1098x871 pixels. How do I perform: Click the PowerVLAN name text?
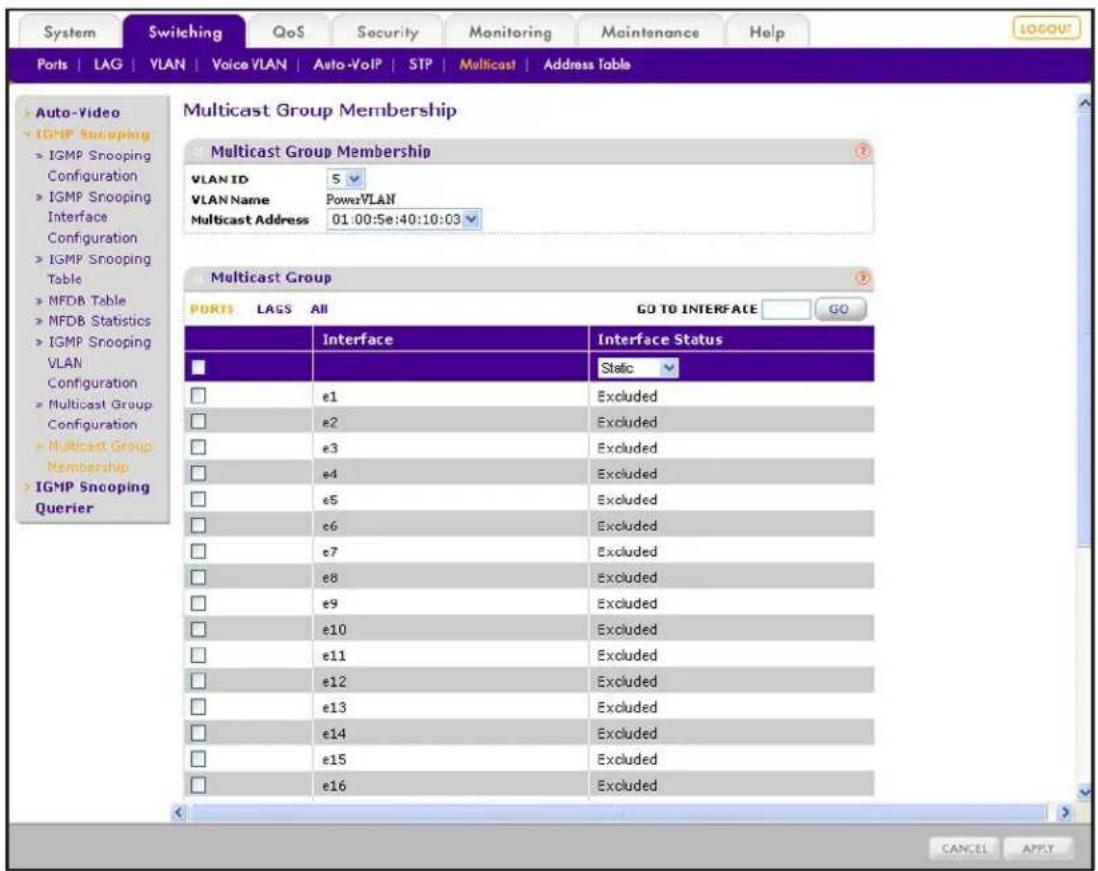(361, 199)
